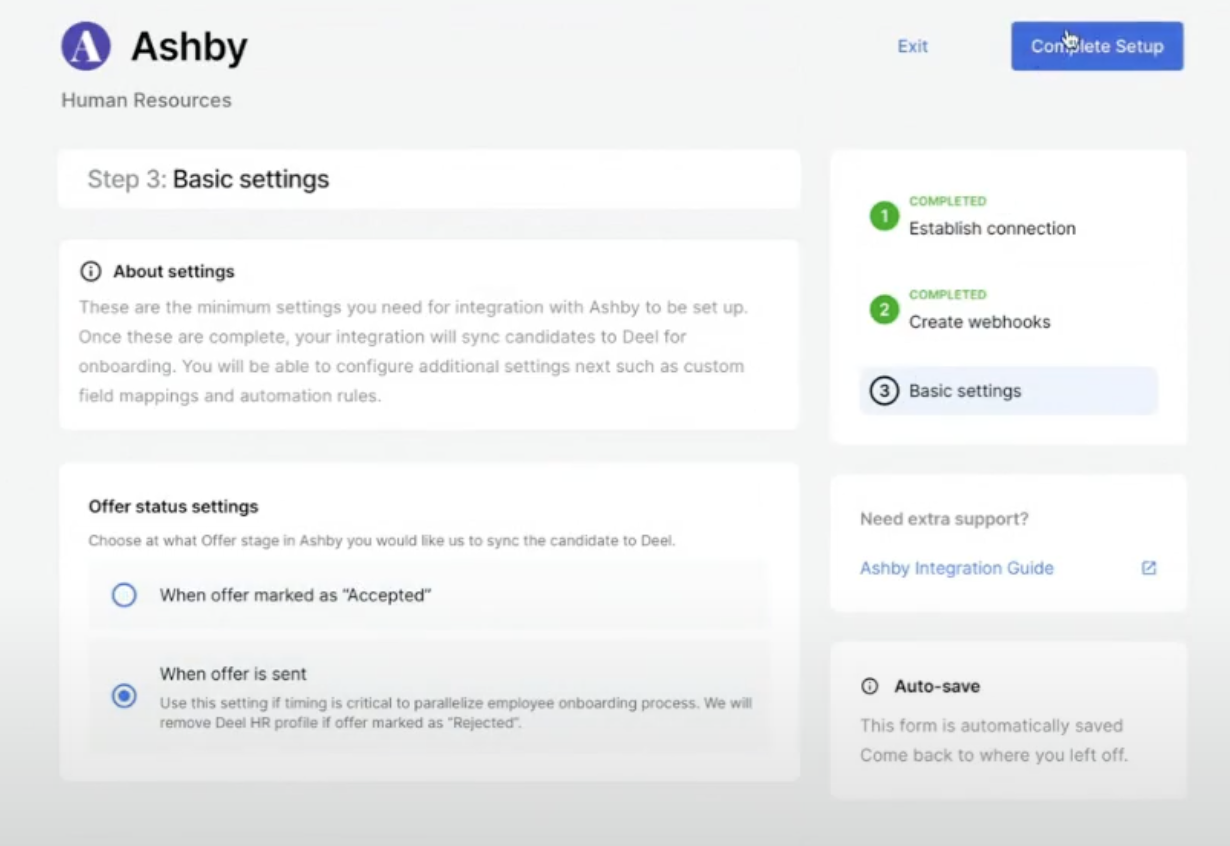
Task: Click the "When offer is sent" label
Action: 233,674
